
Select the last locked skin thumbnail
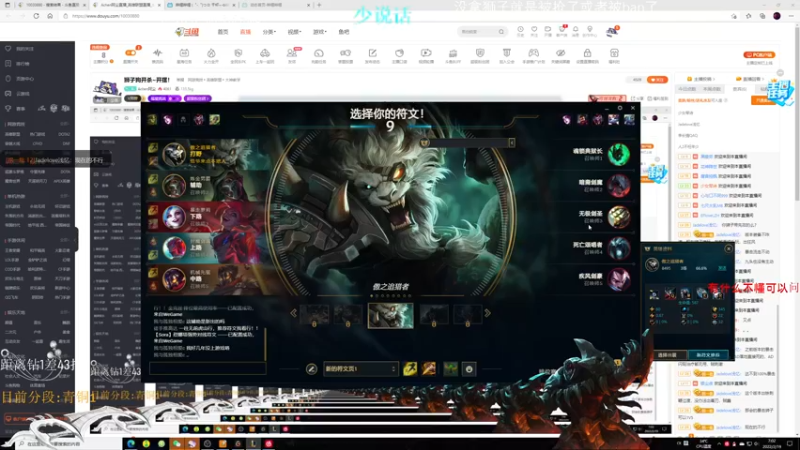coord(467,314)
